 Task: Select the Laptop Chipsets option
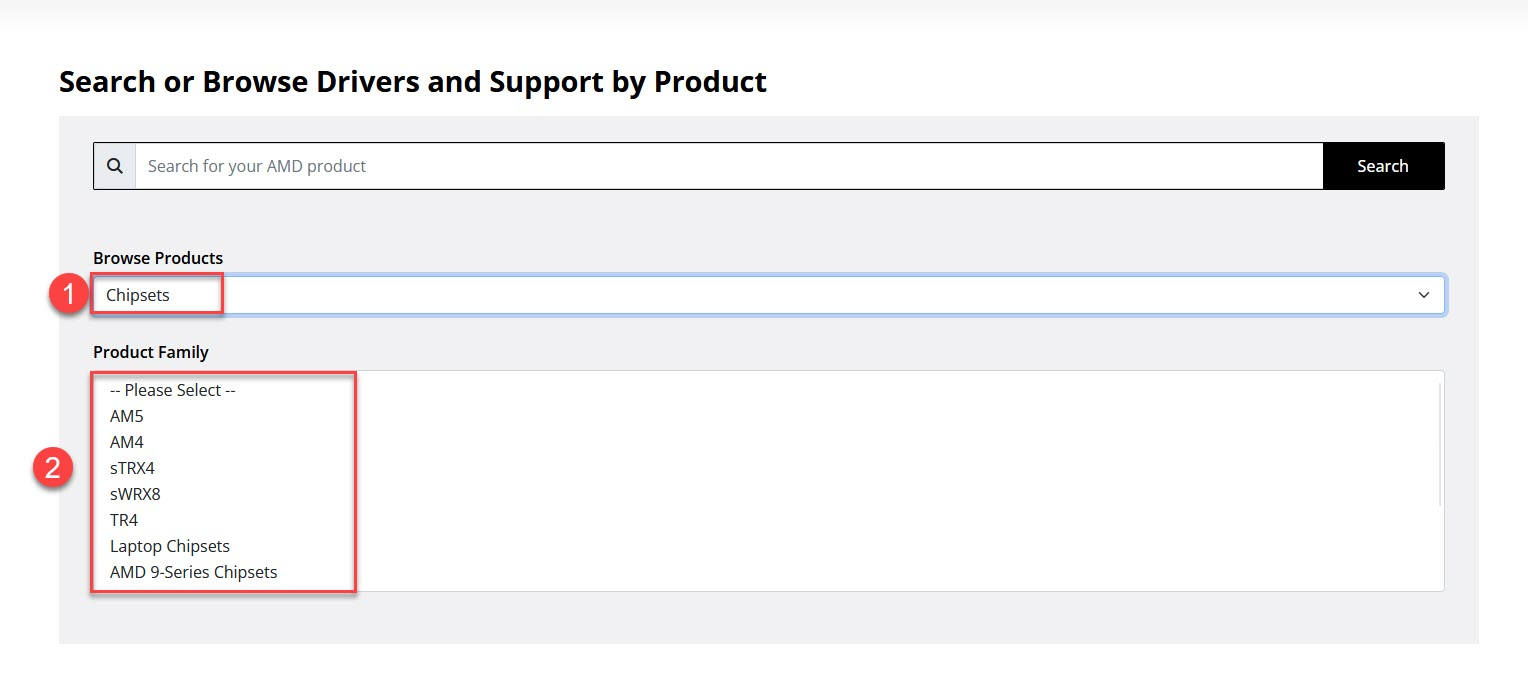pyautogui.click(x=170, y=546)
